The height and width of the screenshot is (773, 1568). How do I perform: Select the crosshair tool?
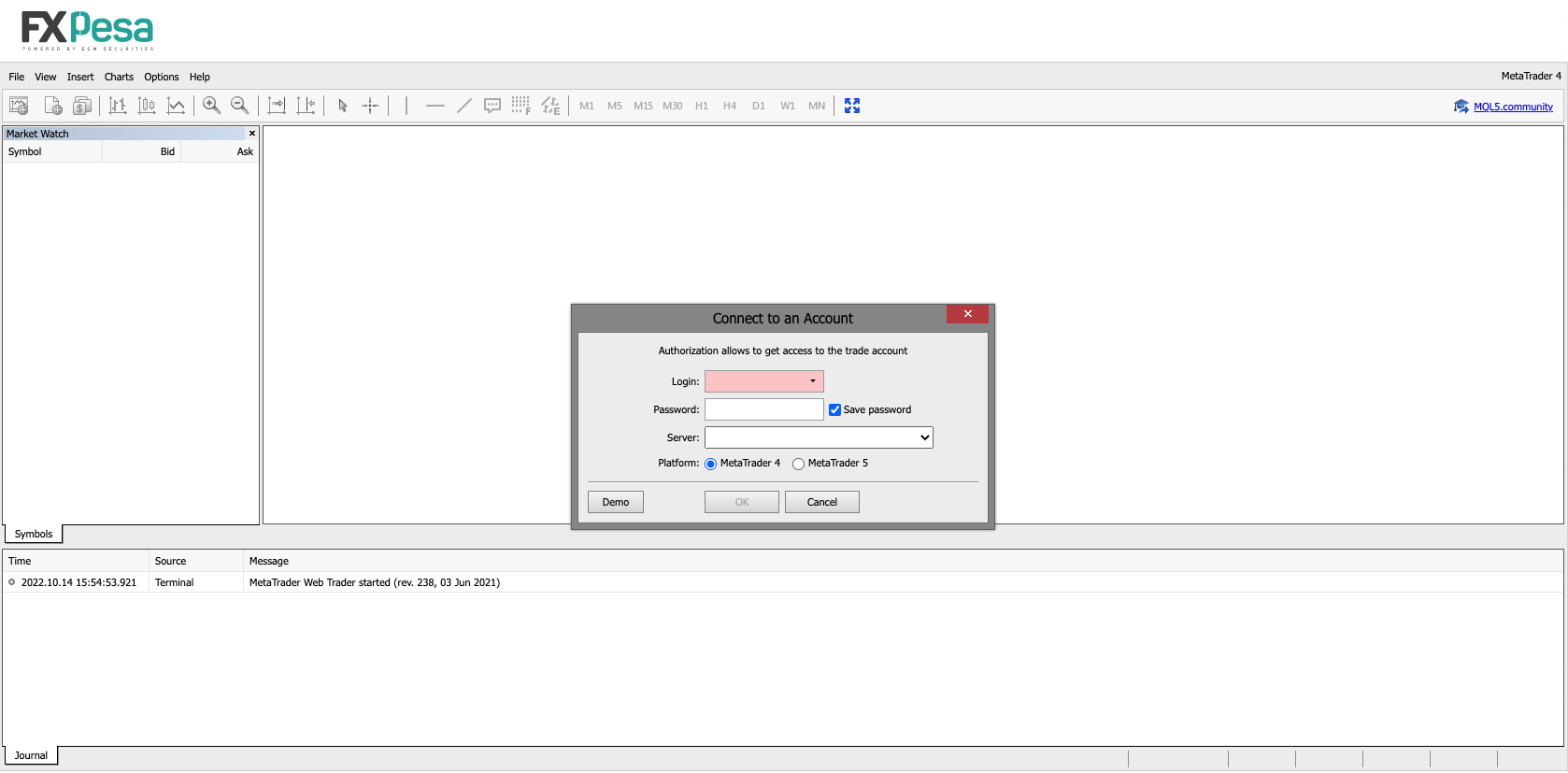point(370,106)
